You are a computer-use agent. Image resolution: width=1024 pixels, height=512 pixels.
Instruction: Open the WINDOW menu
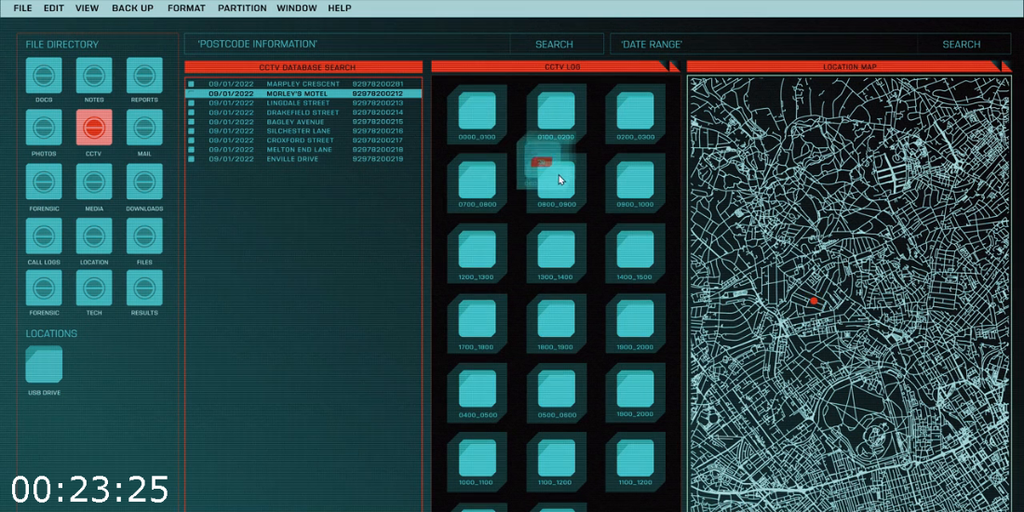click(296, 8)
